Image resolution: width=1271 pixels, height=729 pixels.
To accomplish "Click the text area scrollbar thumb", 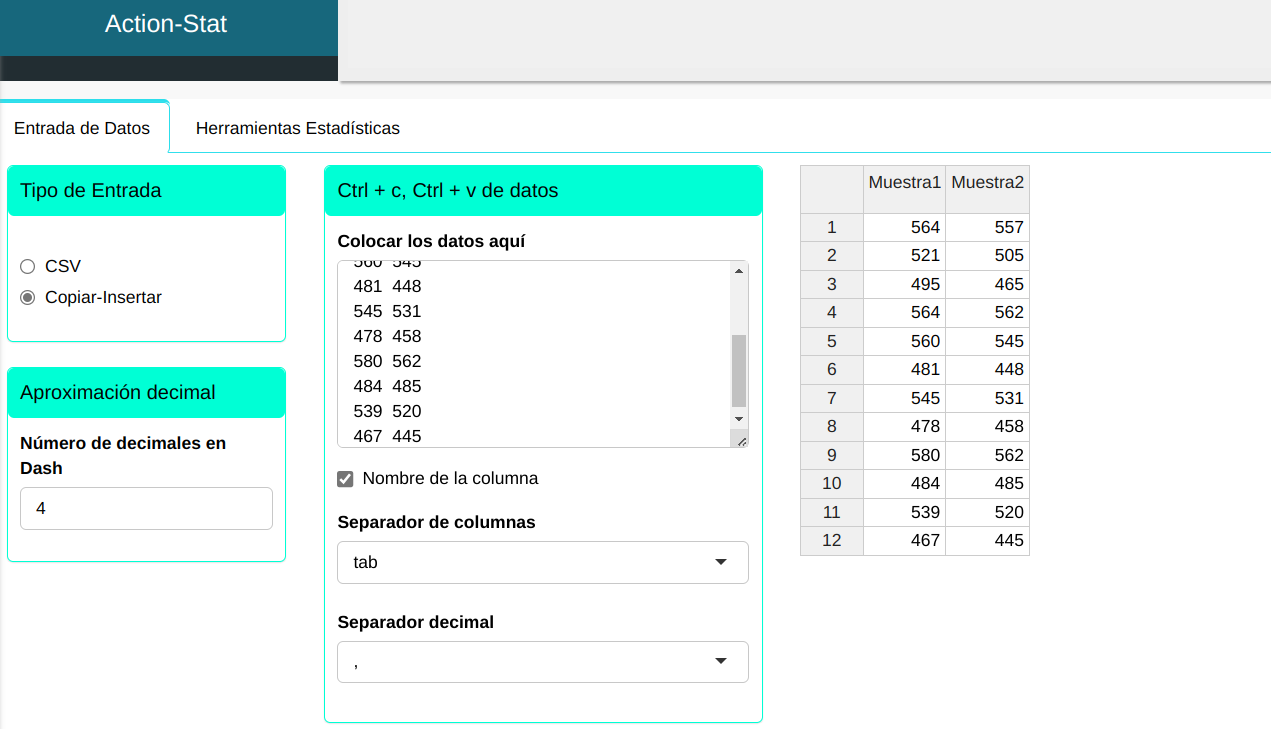I will 739,370.
